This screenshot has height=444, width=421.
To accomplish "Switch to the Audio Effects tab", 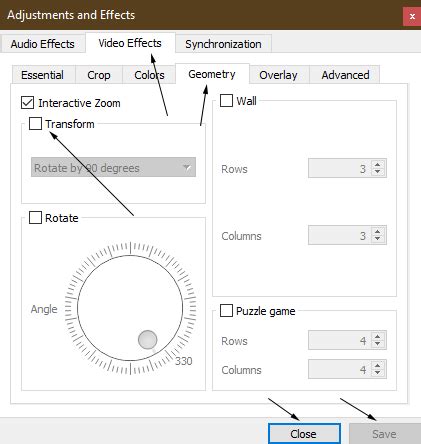I will pyautogui.click(x=42, y=44).
